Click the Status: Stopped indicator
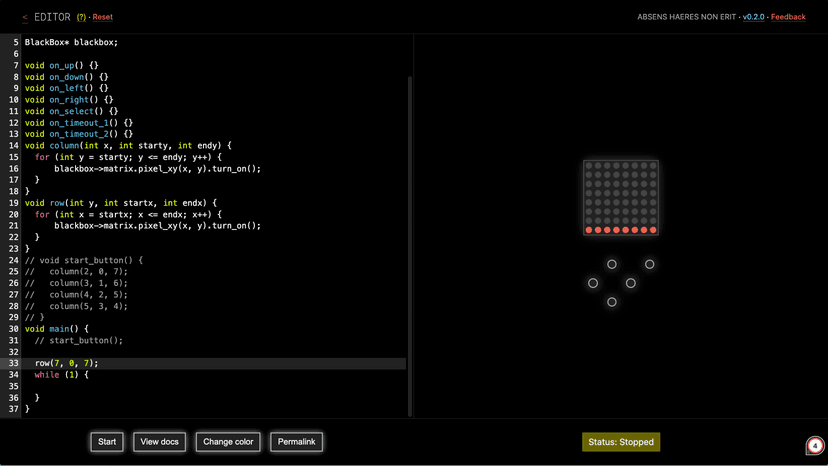Screen dimensions: 828x466 pyautogui.click(x=621, y=442)
